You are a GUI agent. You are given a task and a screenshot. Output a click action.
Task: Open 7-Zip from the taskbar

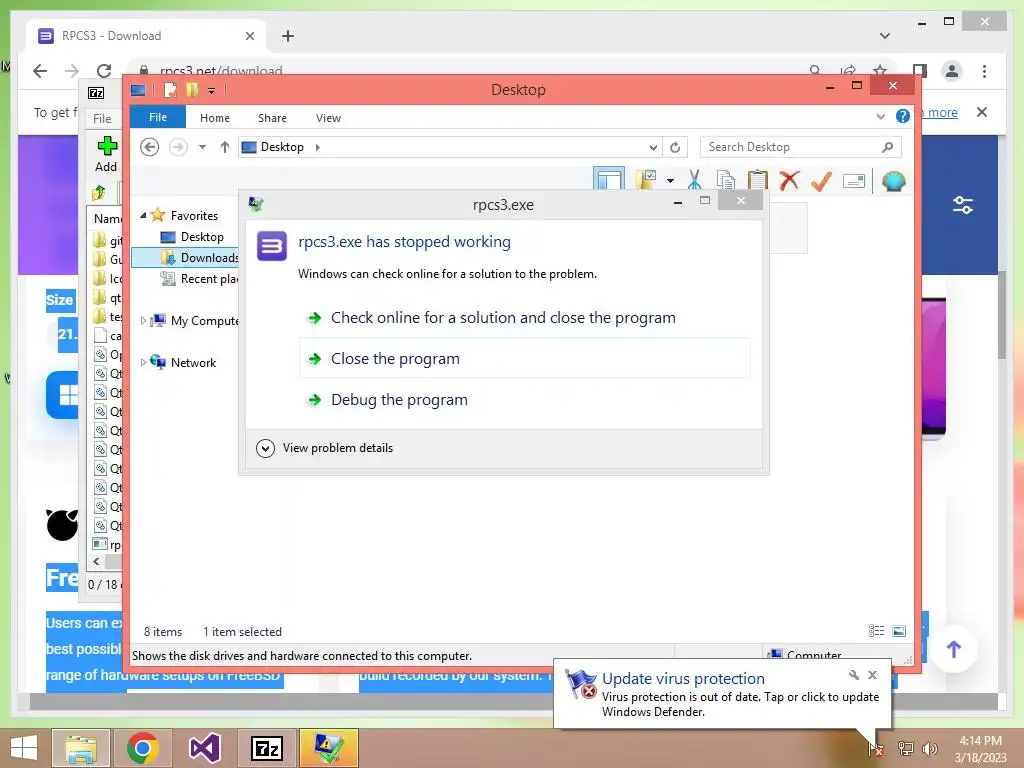click(266, 748)
